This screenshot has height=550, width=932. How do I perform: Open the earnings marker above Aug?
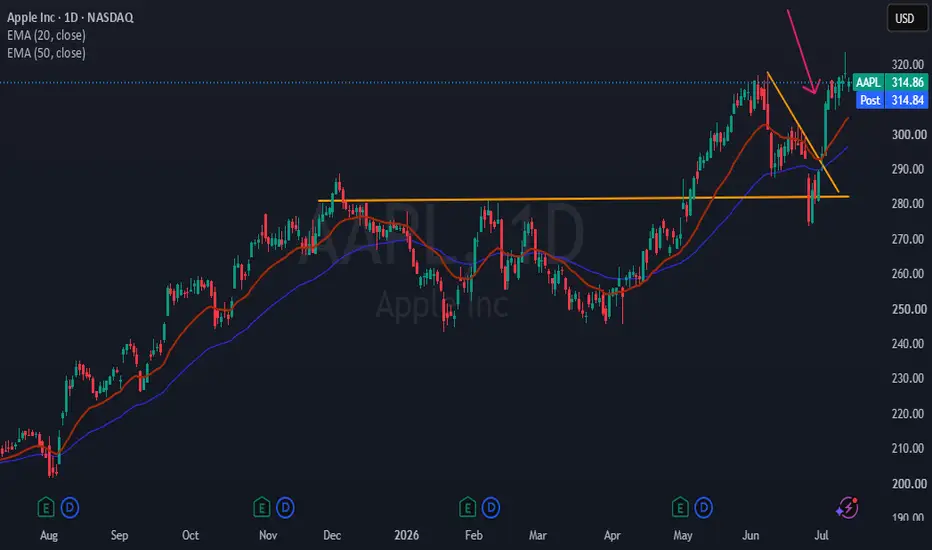46,508
